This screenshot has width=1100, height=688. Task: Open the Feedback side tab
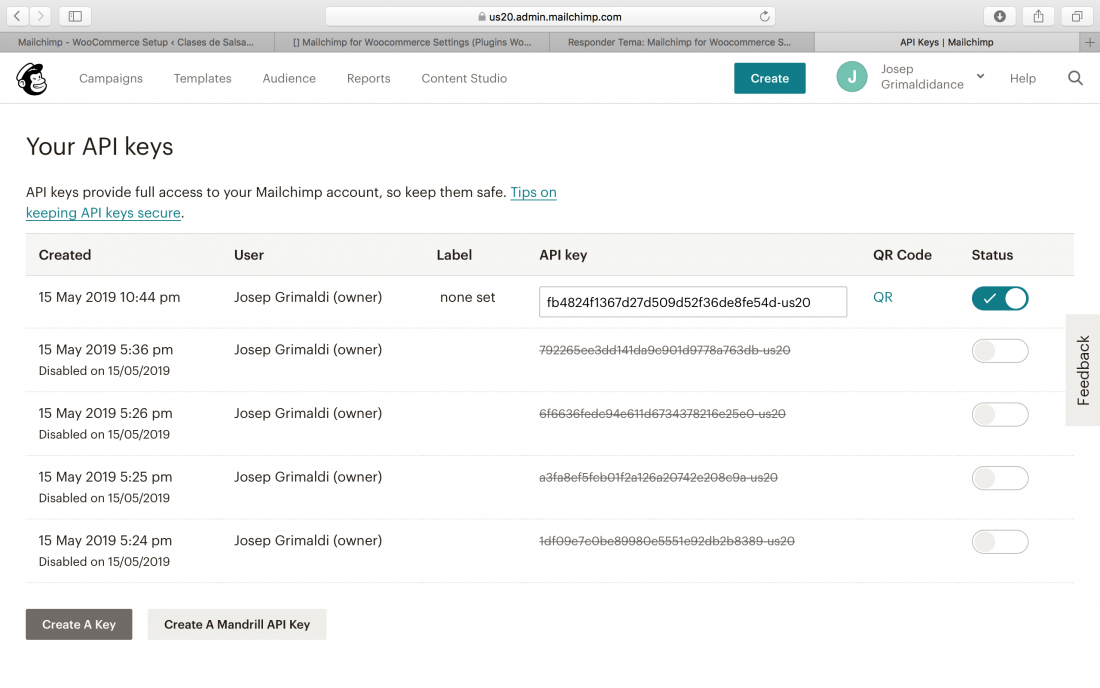pos(1083,370)
